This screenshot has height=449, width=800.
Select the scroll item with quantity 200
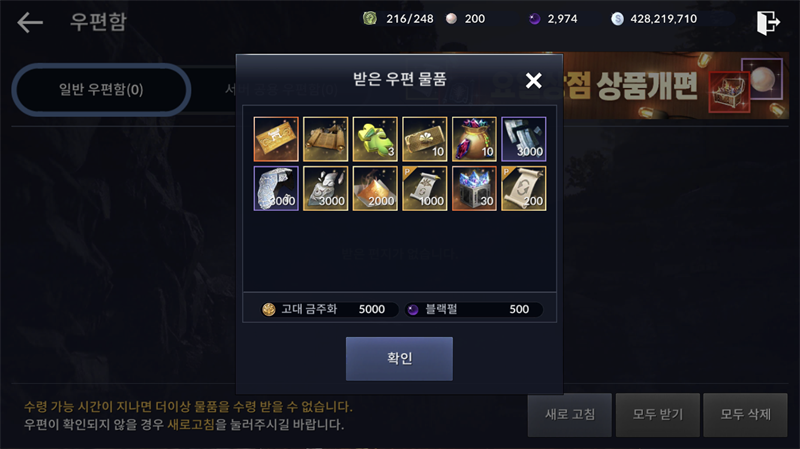pyautogui.click(x=523, y=188)
